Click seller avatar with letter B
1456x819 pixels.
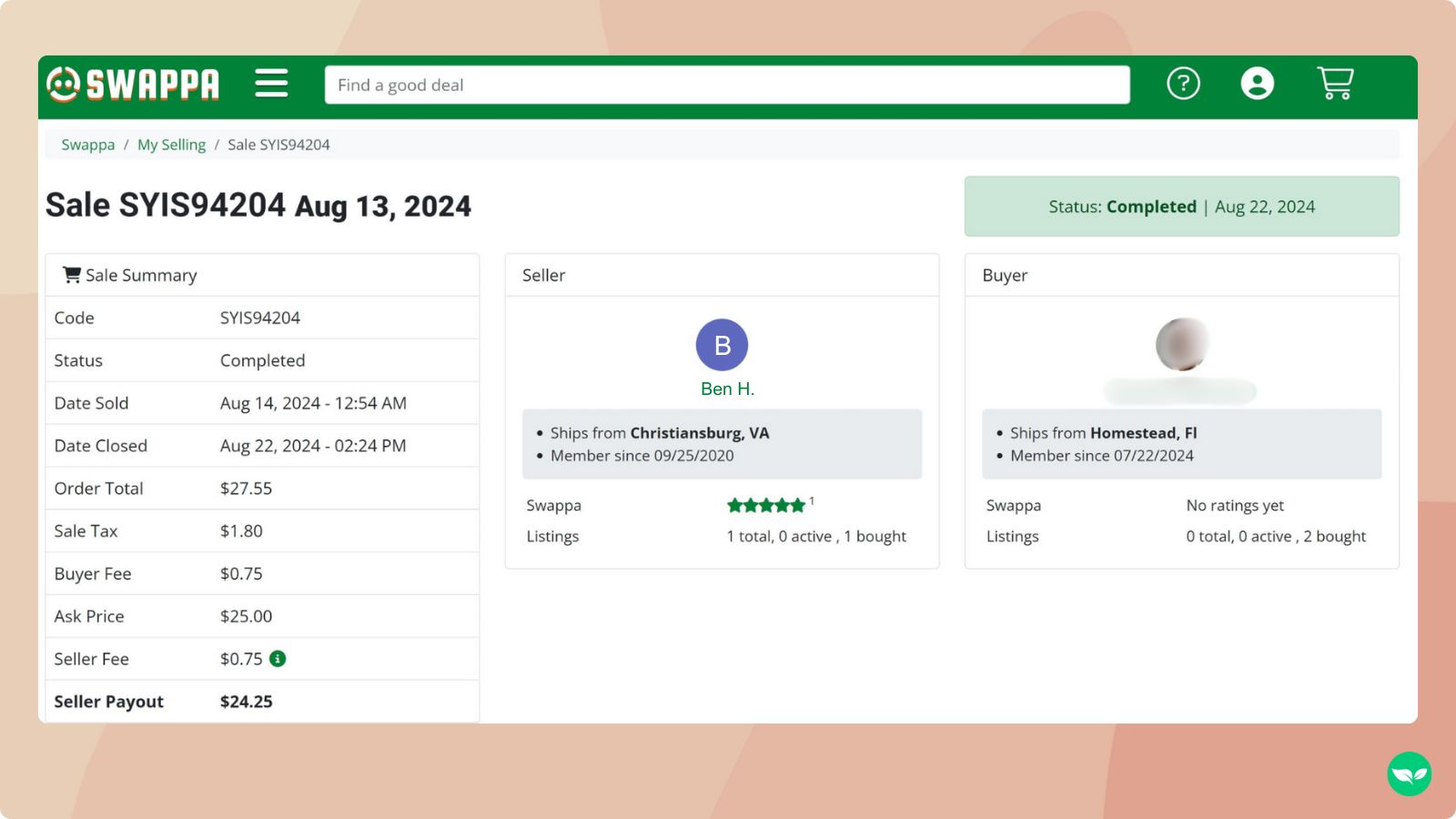tap(722, 345)
